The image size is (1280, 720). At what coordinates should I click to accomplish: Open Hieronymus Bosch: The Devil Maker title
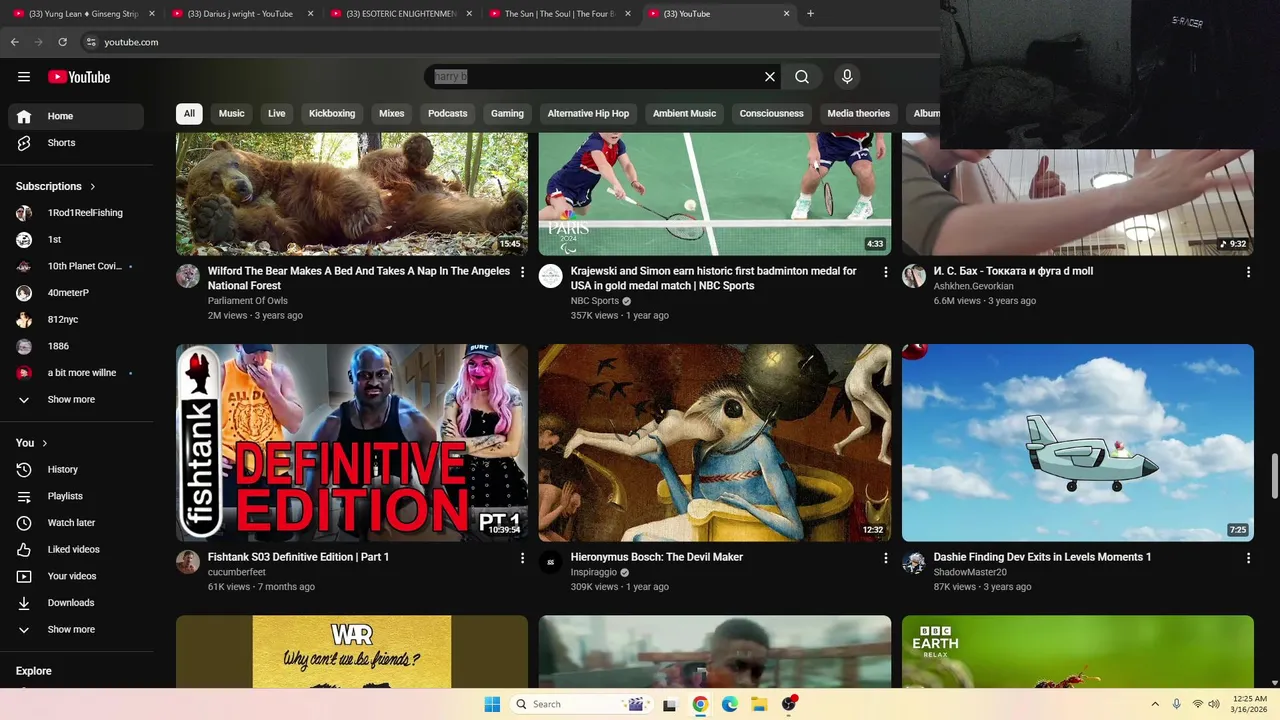click(657, 557)
